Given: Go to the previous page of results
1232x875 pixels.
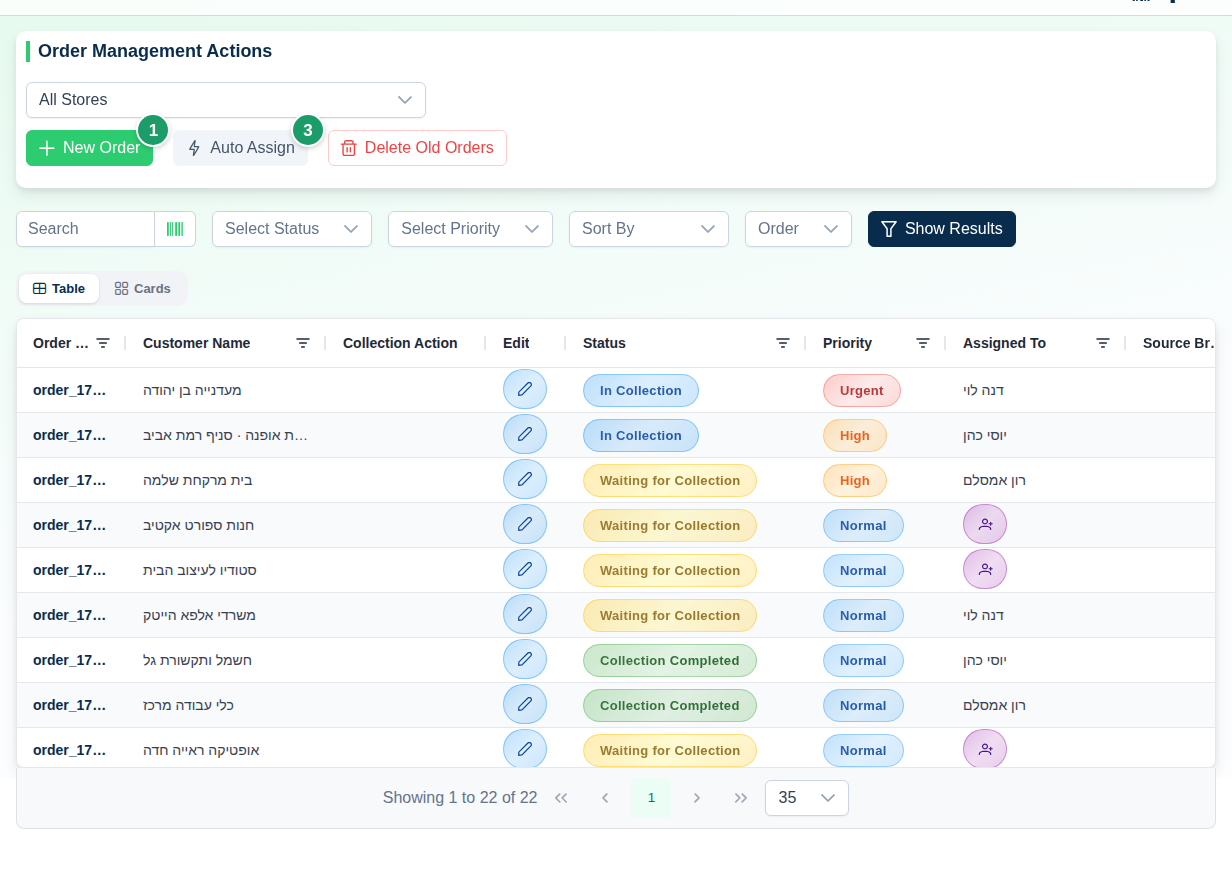Looking at the screenshot, I should [x=605, y=798].
